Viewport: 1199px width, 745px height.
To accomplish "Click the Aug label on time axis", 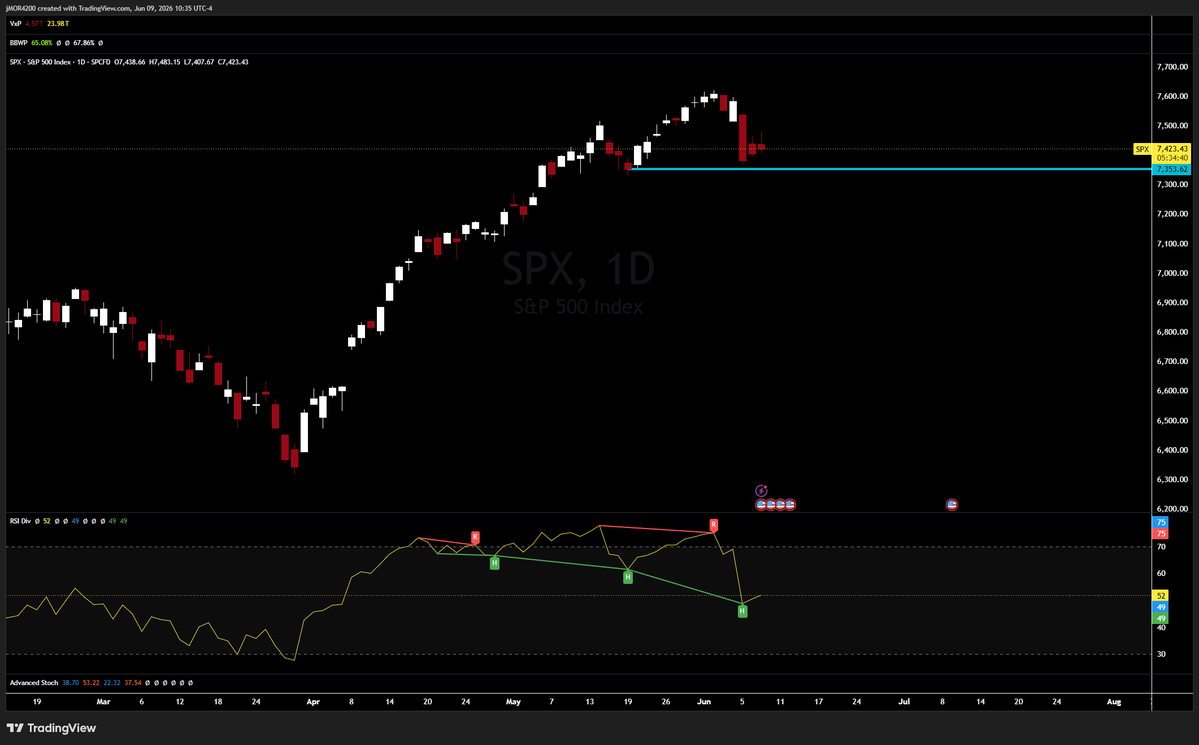I will (1114, 701).
